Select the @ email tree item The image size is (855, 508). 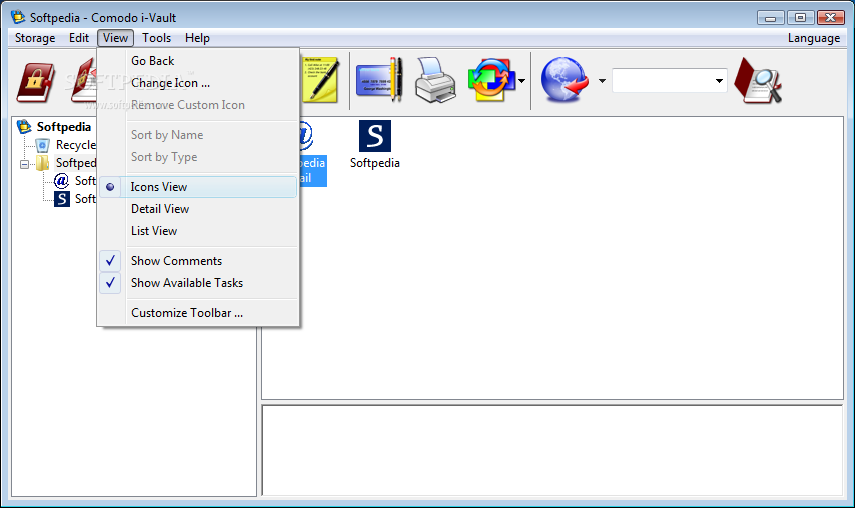coord(75,181)
